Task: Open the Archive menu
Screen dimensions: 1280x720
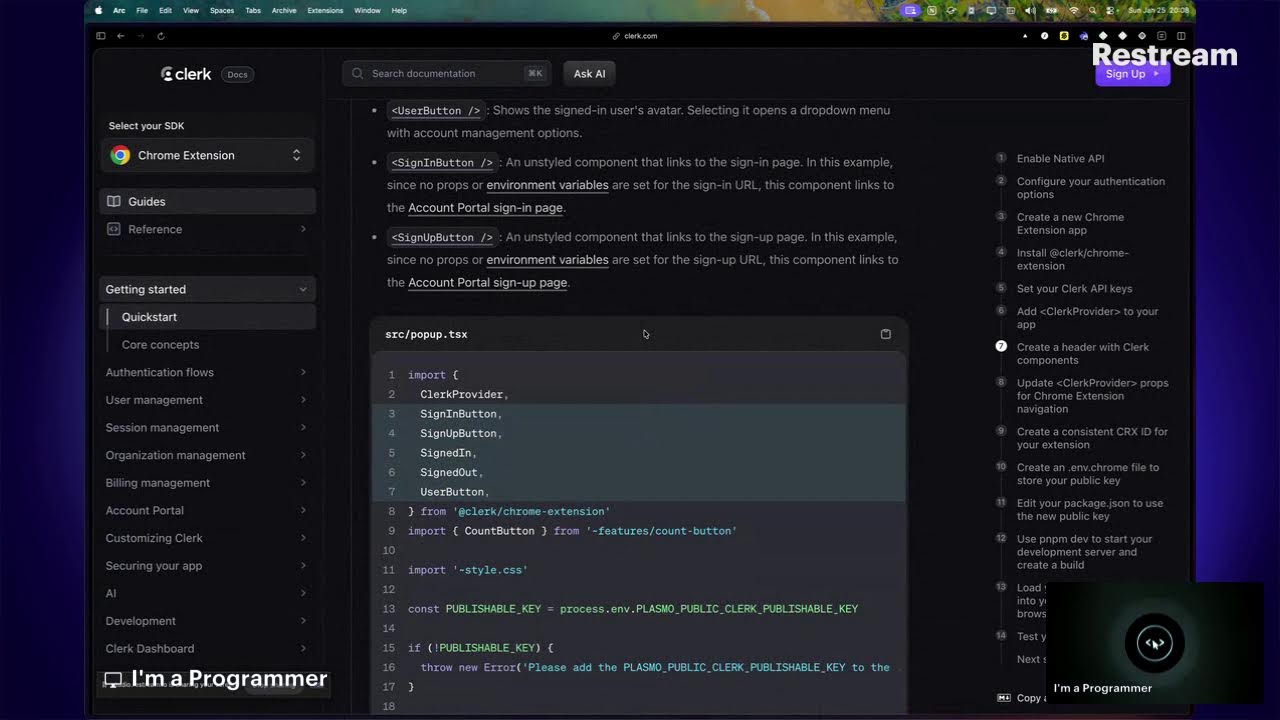Action: tap(284, 10)
